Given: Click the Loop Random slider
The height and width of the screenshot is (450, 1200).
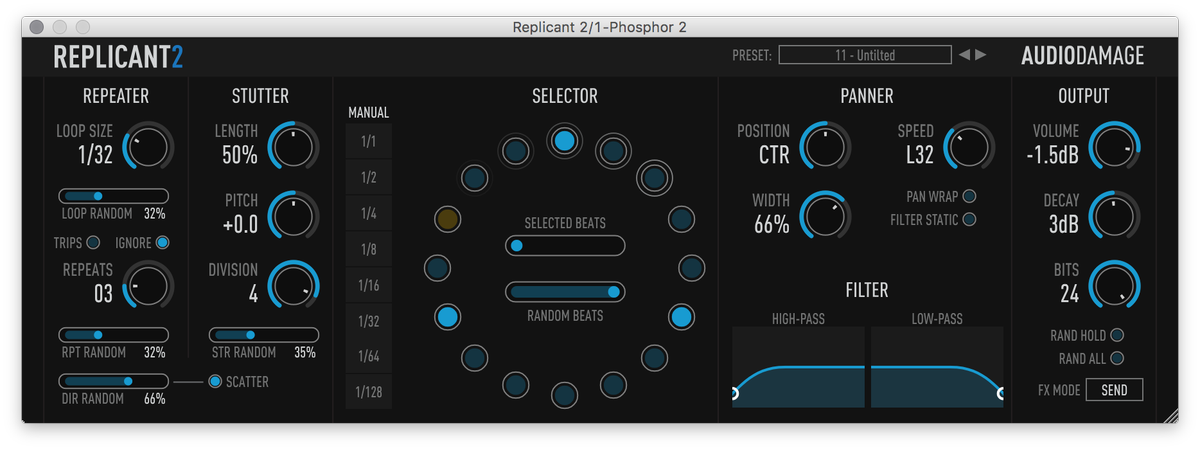Looking at the screenshot, I should (114, 196).
